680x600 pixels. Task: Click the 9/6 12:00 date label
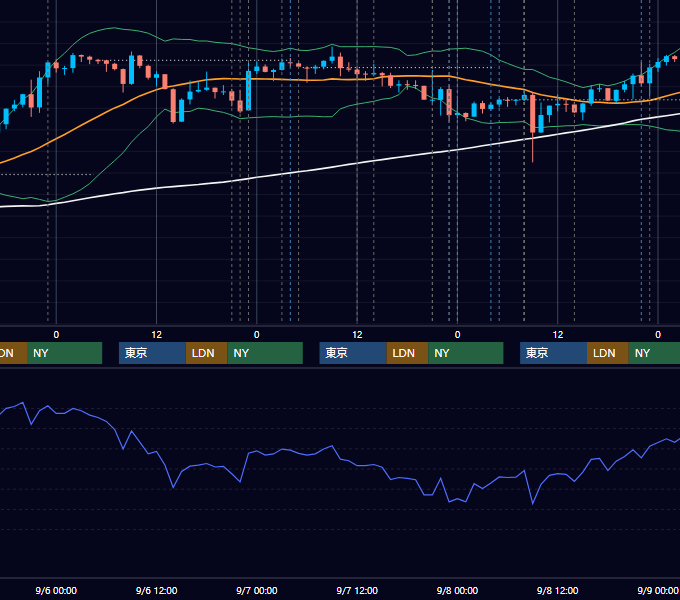(x=156, y=590)
